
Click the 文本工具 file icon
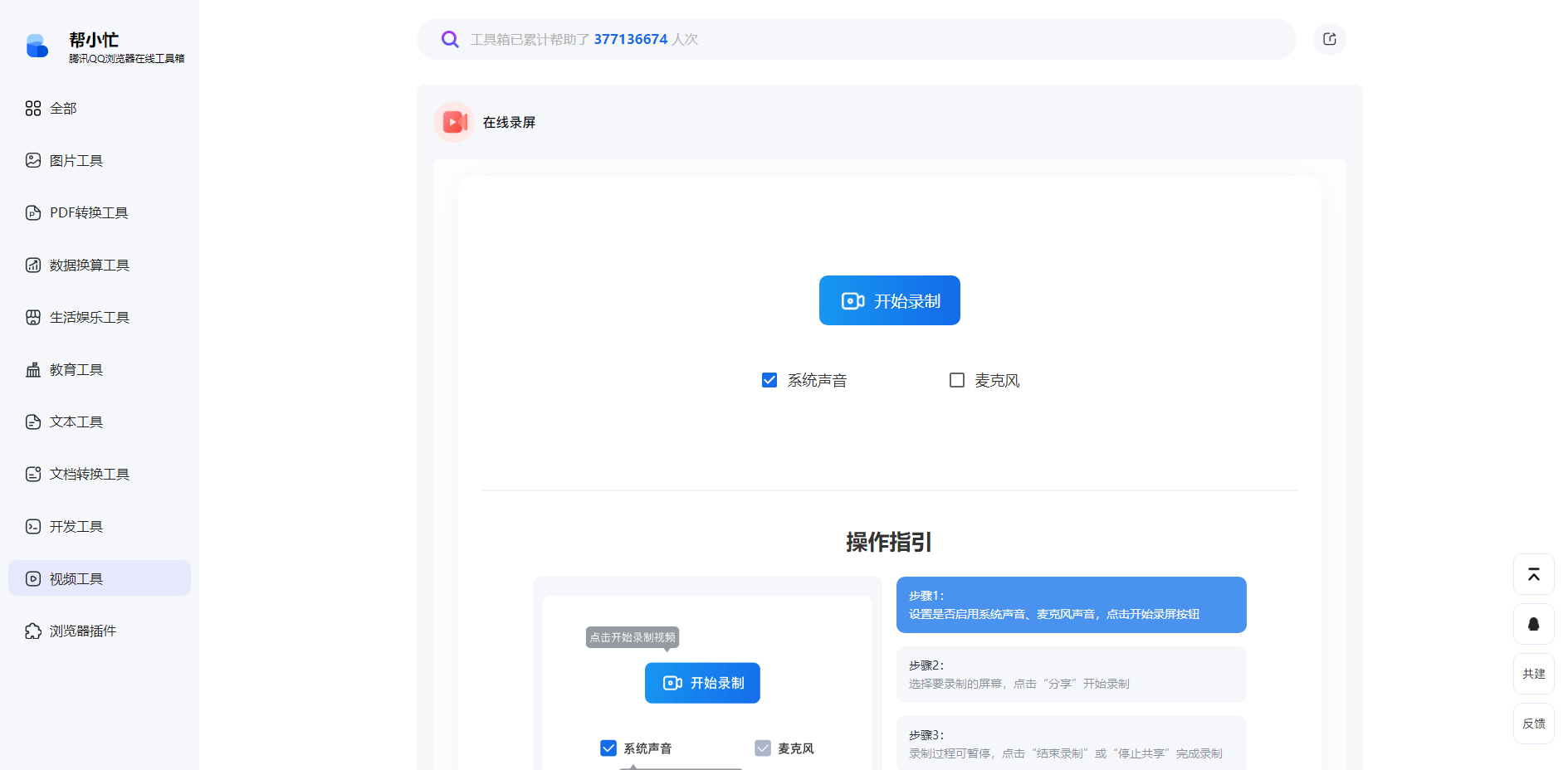click(33, 422)
